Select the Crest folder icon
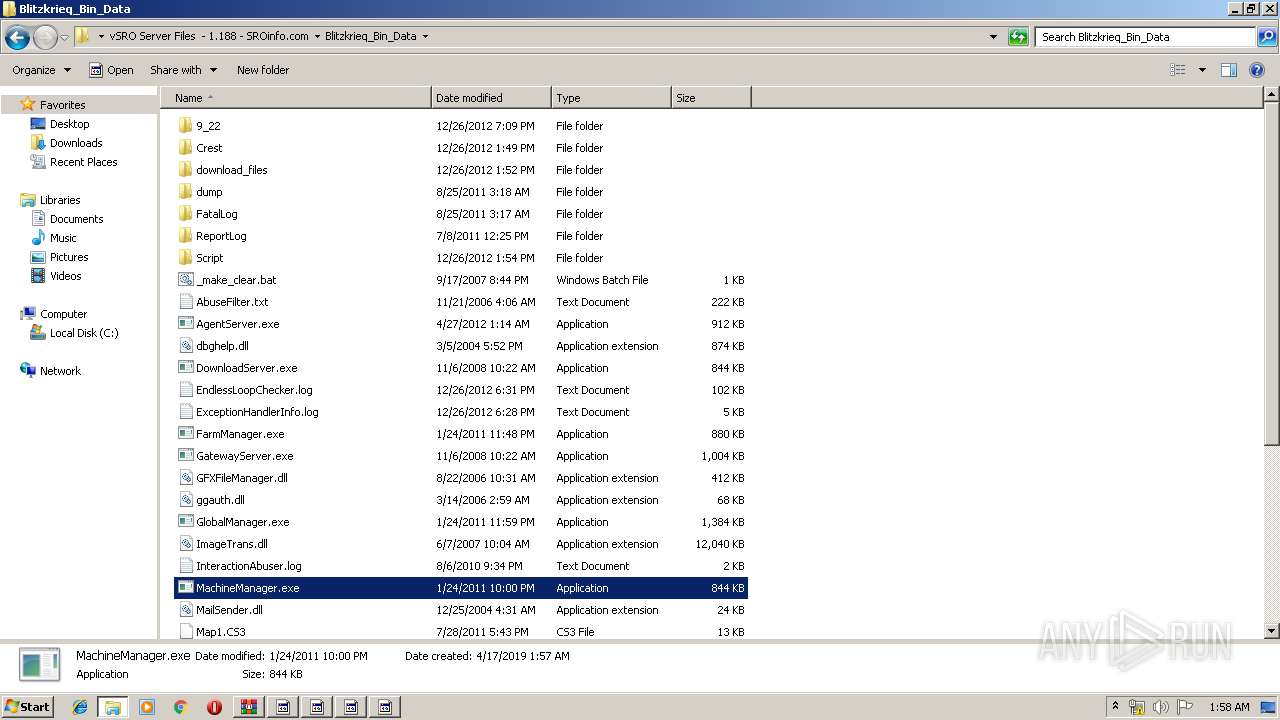This screenshot has width=1280, height=720. 185,148
